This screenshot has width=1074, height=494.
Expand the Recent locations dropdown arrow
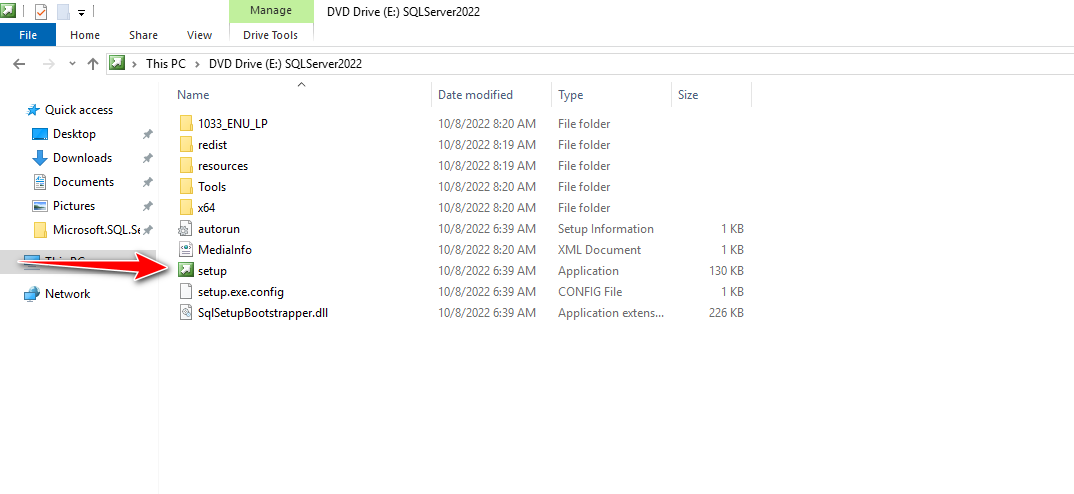pos(71,64)
